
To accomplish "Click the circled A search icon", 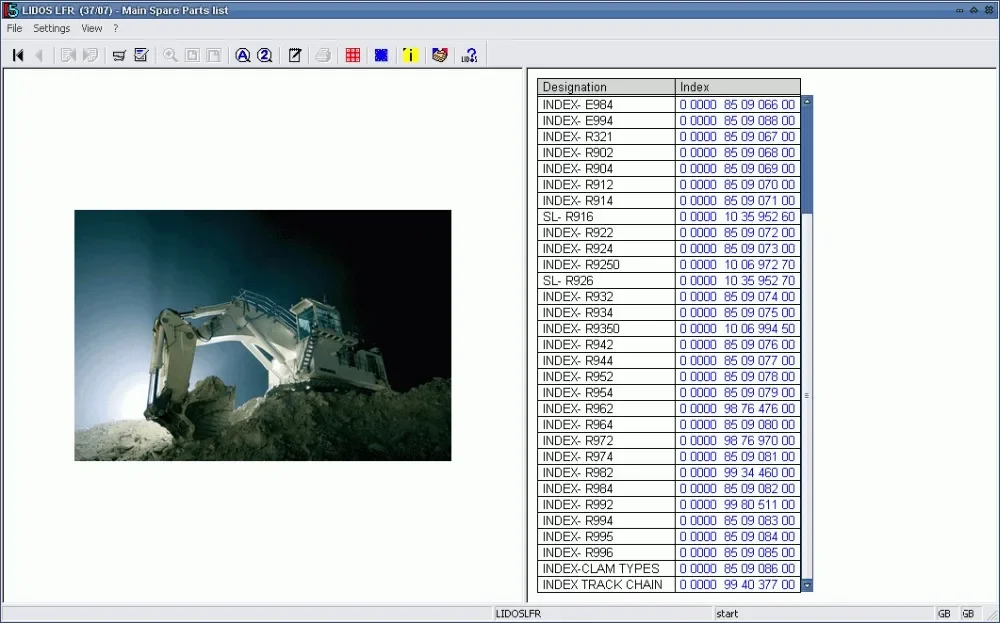I will pyautogui.click(x=243, y=55).
